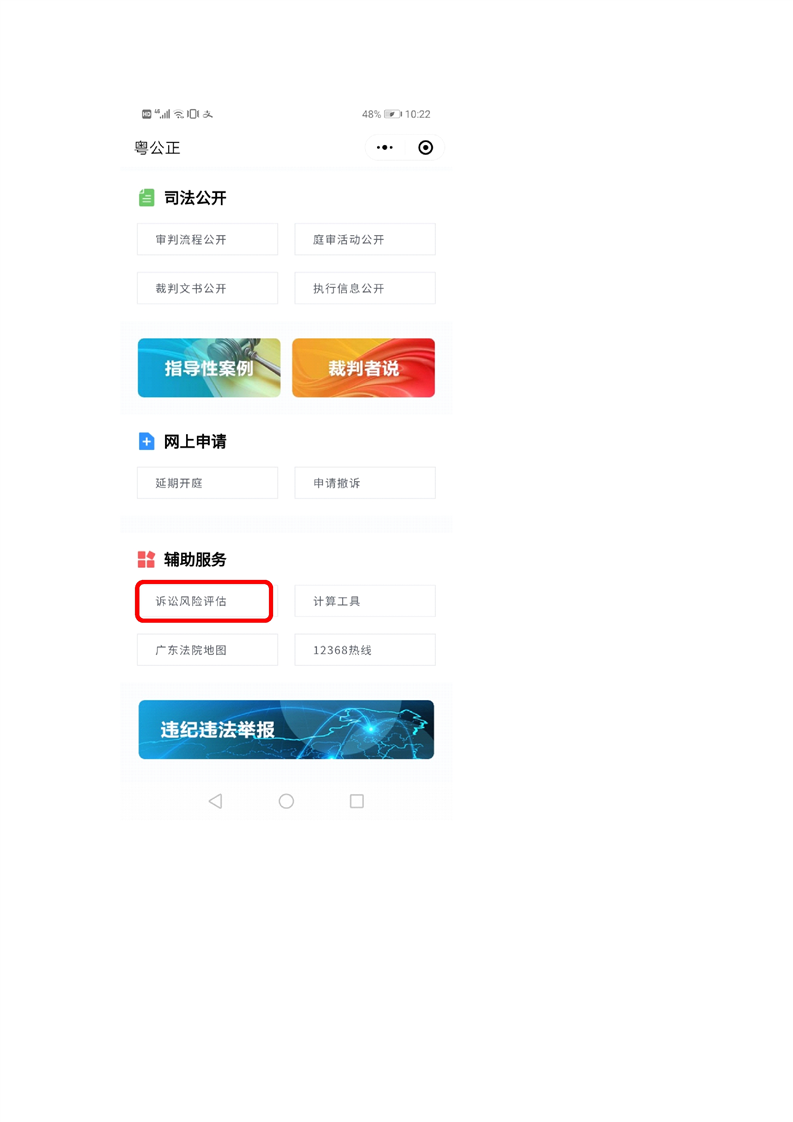Tap the red 辅助服务 grid icon
Screen dimensions: 793x1122
147,560
